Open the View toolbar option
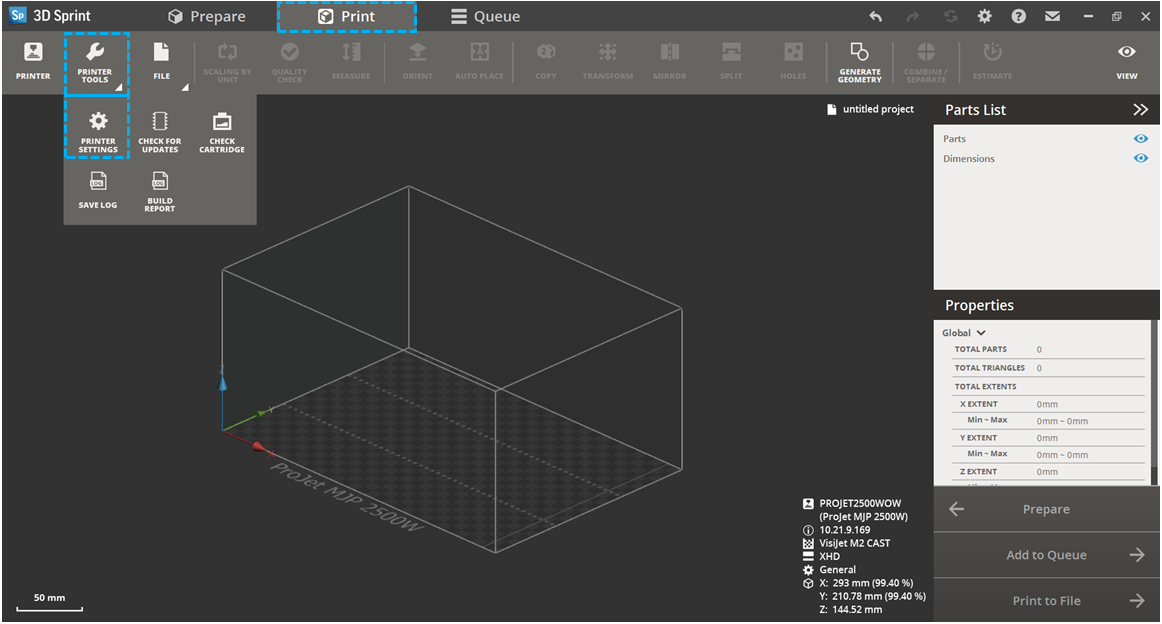The height and width of the screenshot is (624, 1162). pyautogui.click(x=1126, y=61)
